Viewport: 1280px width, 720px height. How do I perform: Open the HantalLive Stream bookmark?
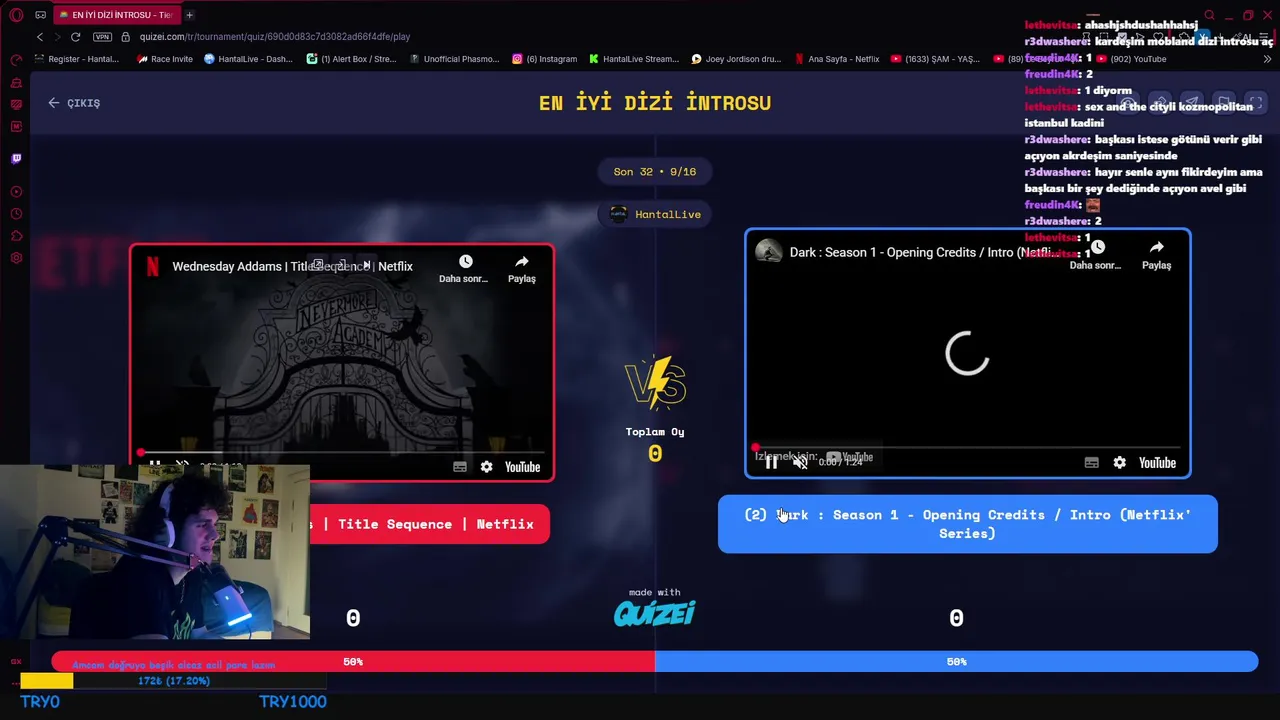634,59
